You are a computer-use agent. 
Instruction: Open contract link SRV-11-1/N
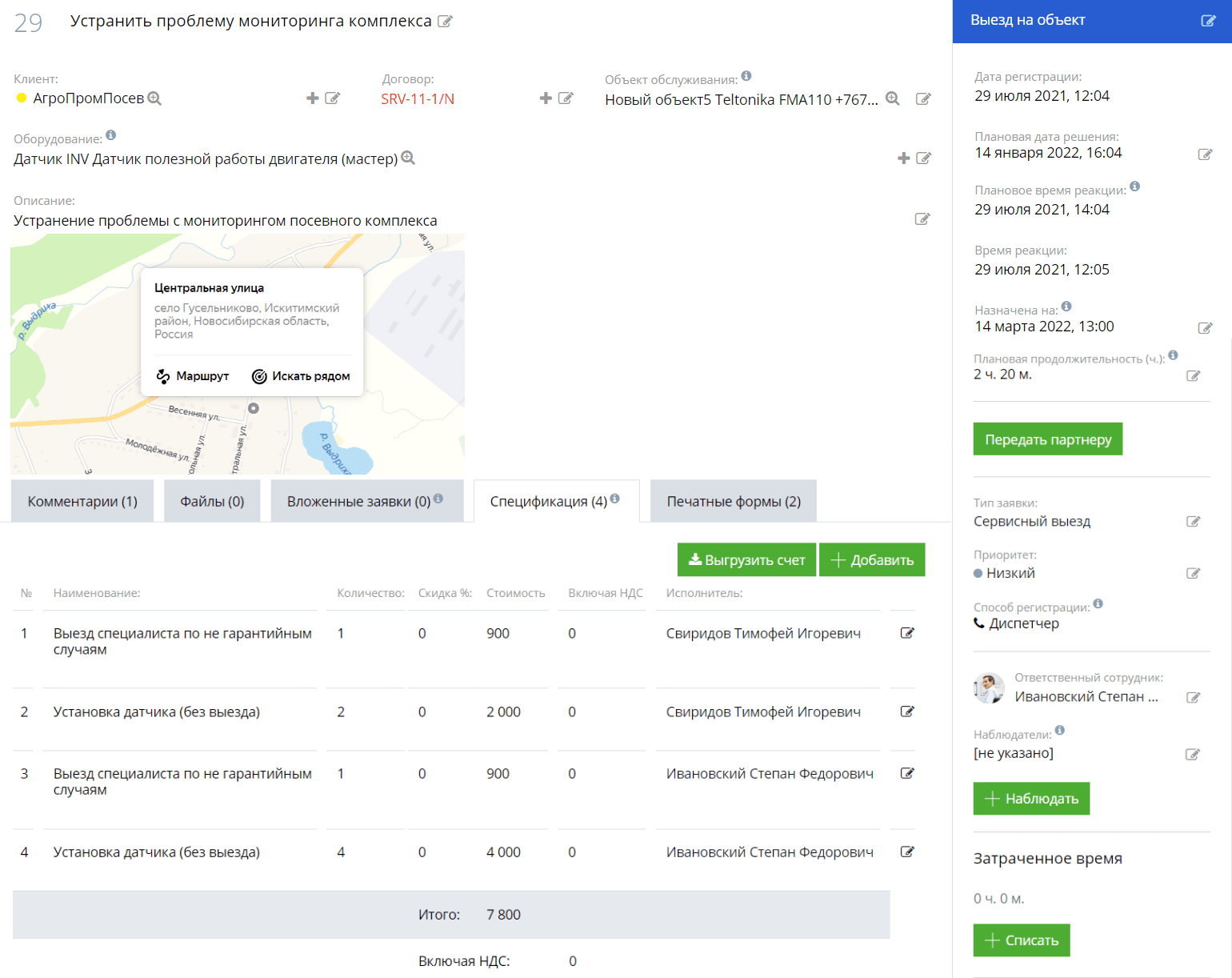(418, 99)
